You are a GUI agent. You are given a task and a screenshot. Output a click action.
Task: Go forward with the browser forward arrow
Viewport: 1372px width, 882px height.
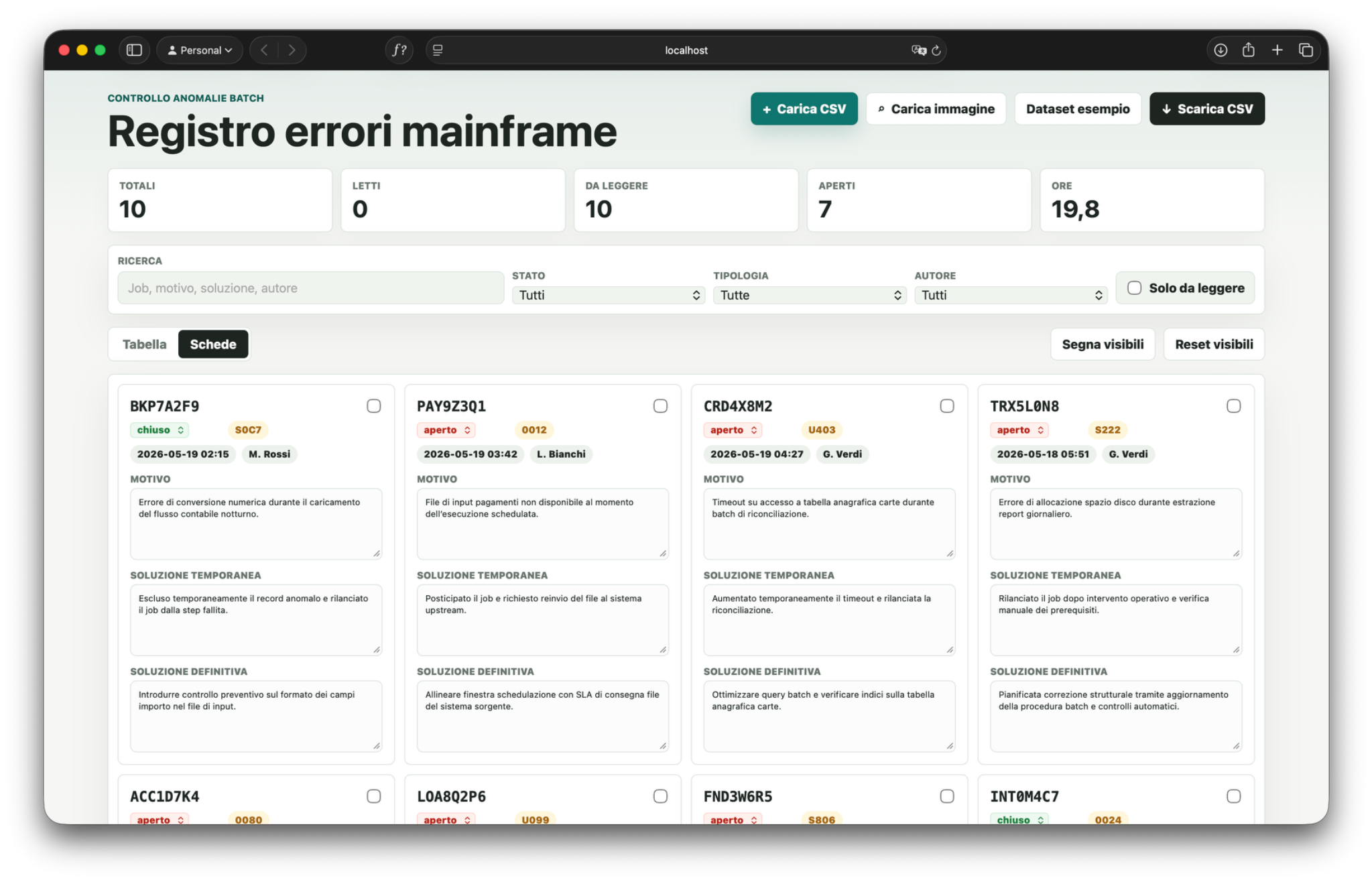(292, 50)
